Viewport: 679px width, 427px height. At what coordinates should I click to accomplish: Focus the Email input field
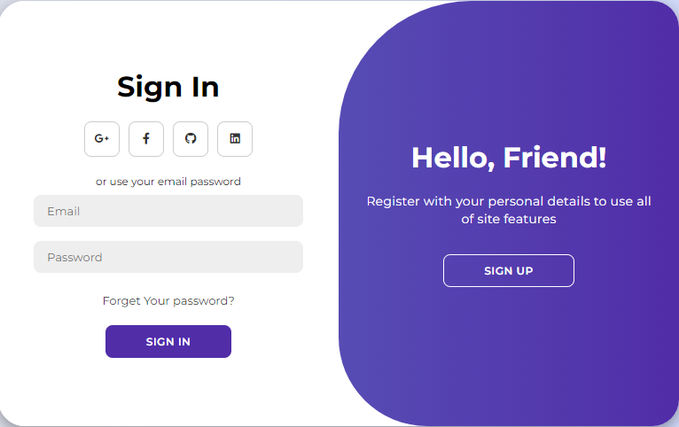coord(168,211)
